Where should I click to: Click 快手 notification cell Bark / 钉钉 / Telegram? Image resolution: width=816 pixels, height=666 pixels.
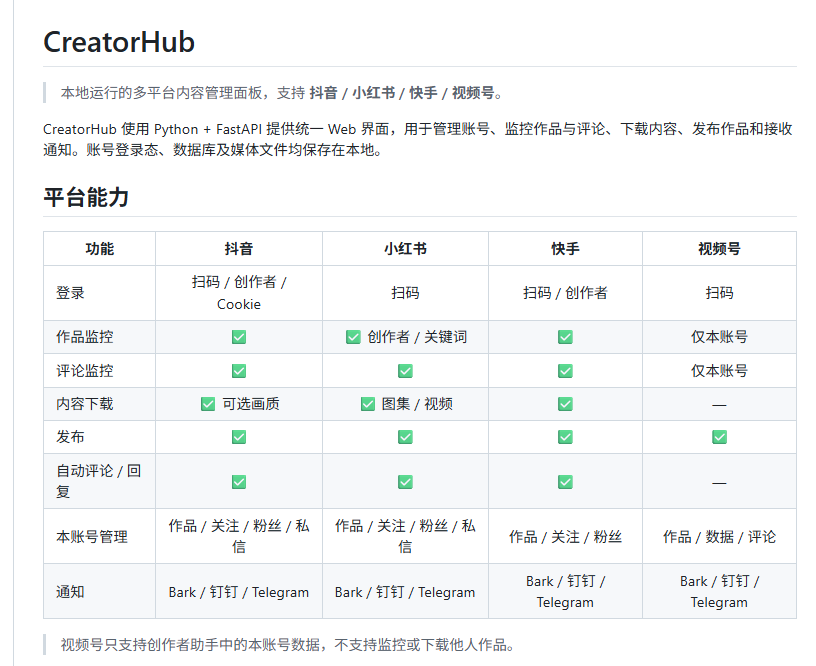[565, 592]
